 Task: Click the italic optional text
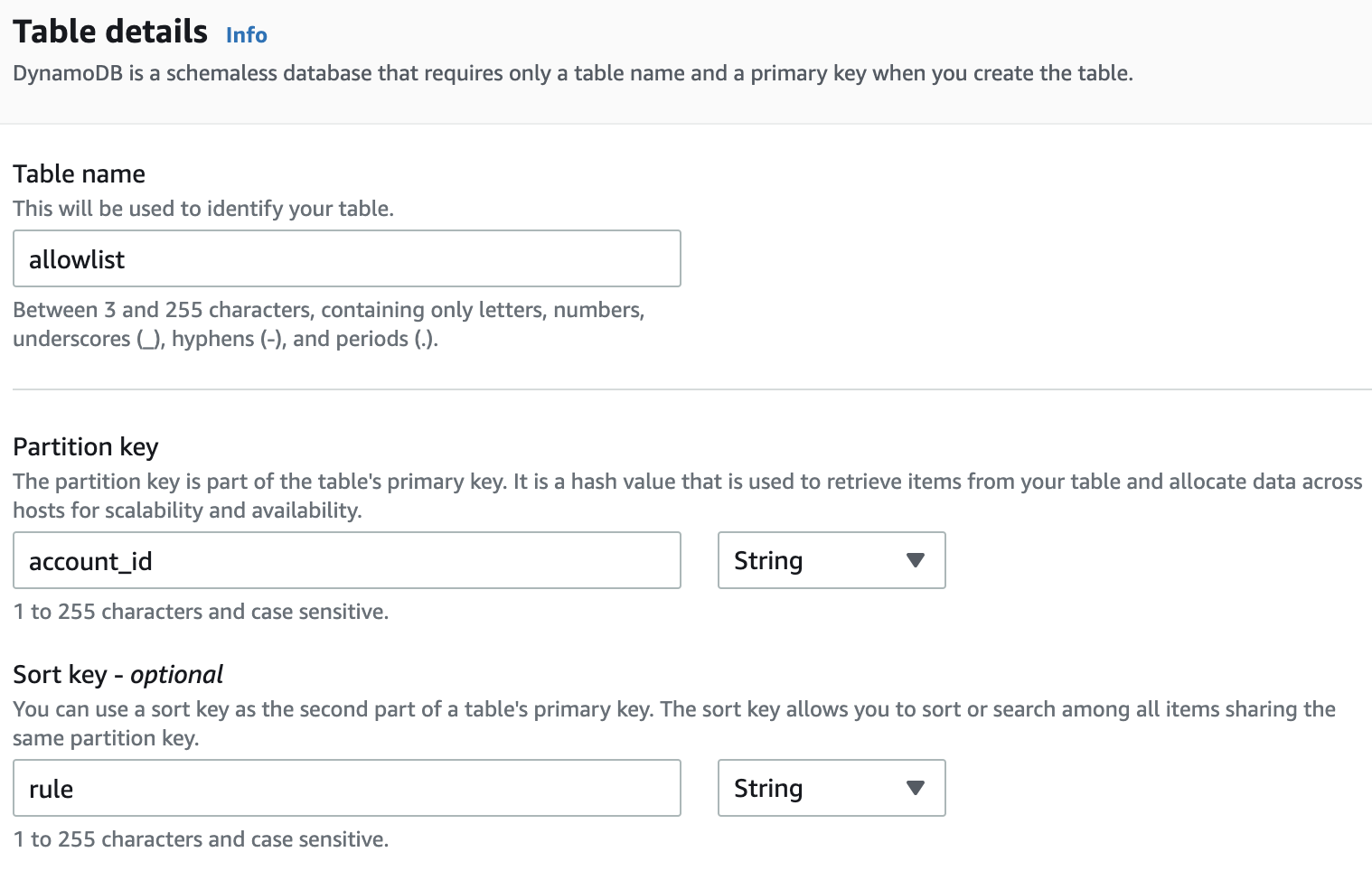point(176,675)
